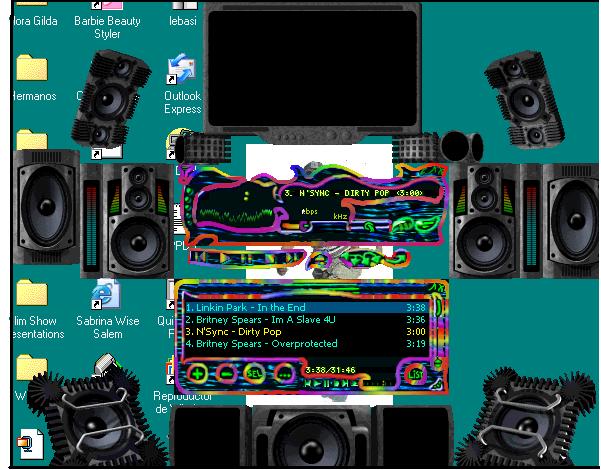The image size is (601, 470).
Task: Click mini next-track button in playlist window
Action: click(345, 383)
